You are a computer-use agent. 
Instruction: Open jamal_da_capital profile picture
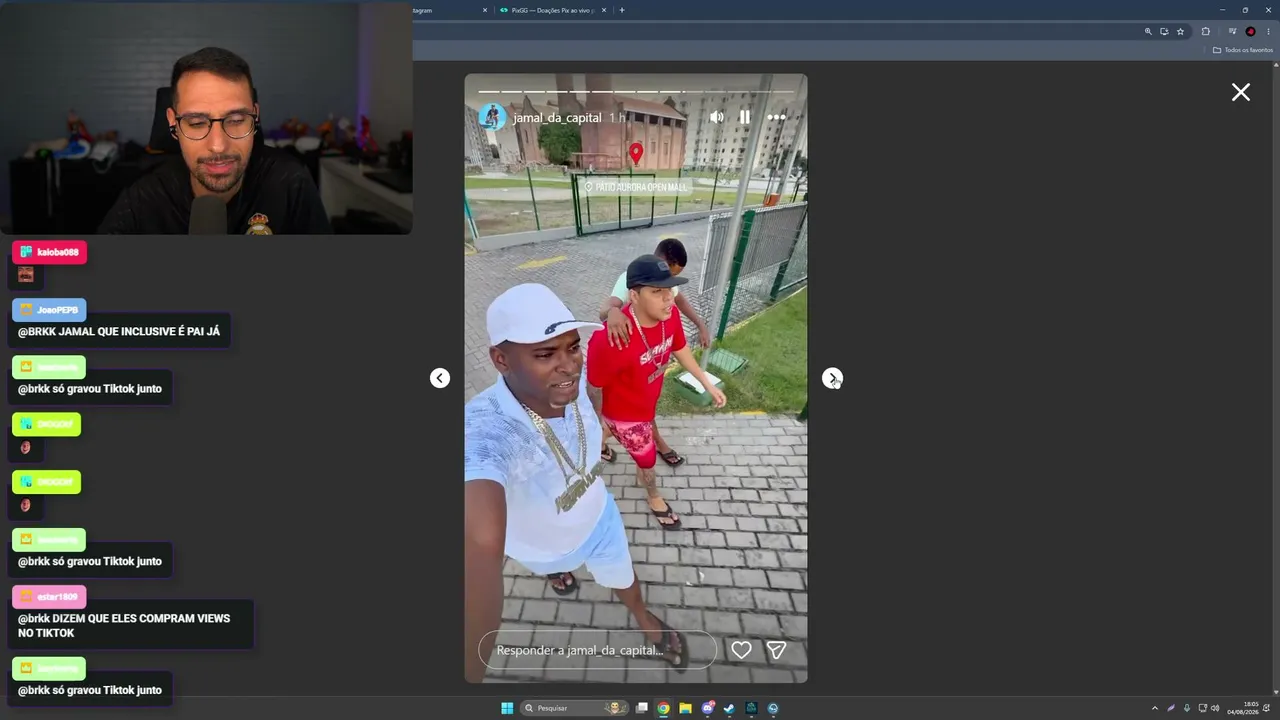[492, 117]
